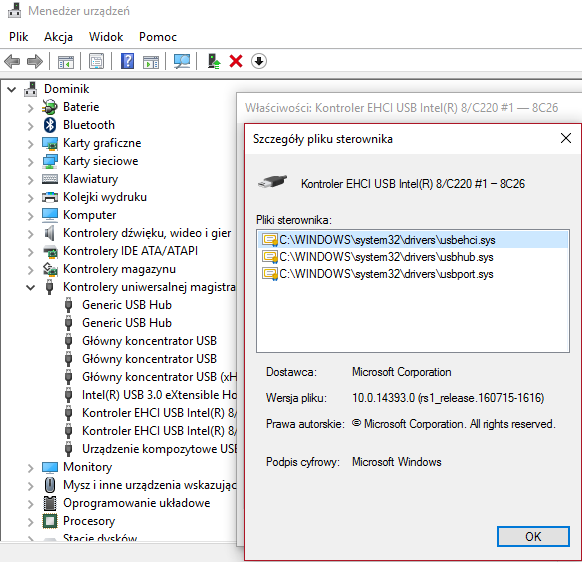
Task: Open the Properties toolbar icon
Action: [x=97, y=61]
